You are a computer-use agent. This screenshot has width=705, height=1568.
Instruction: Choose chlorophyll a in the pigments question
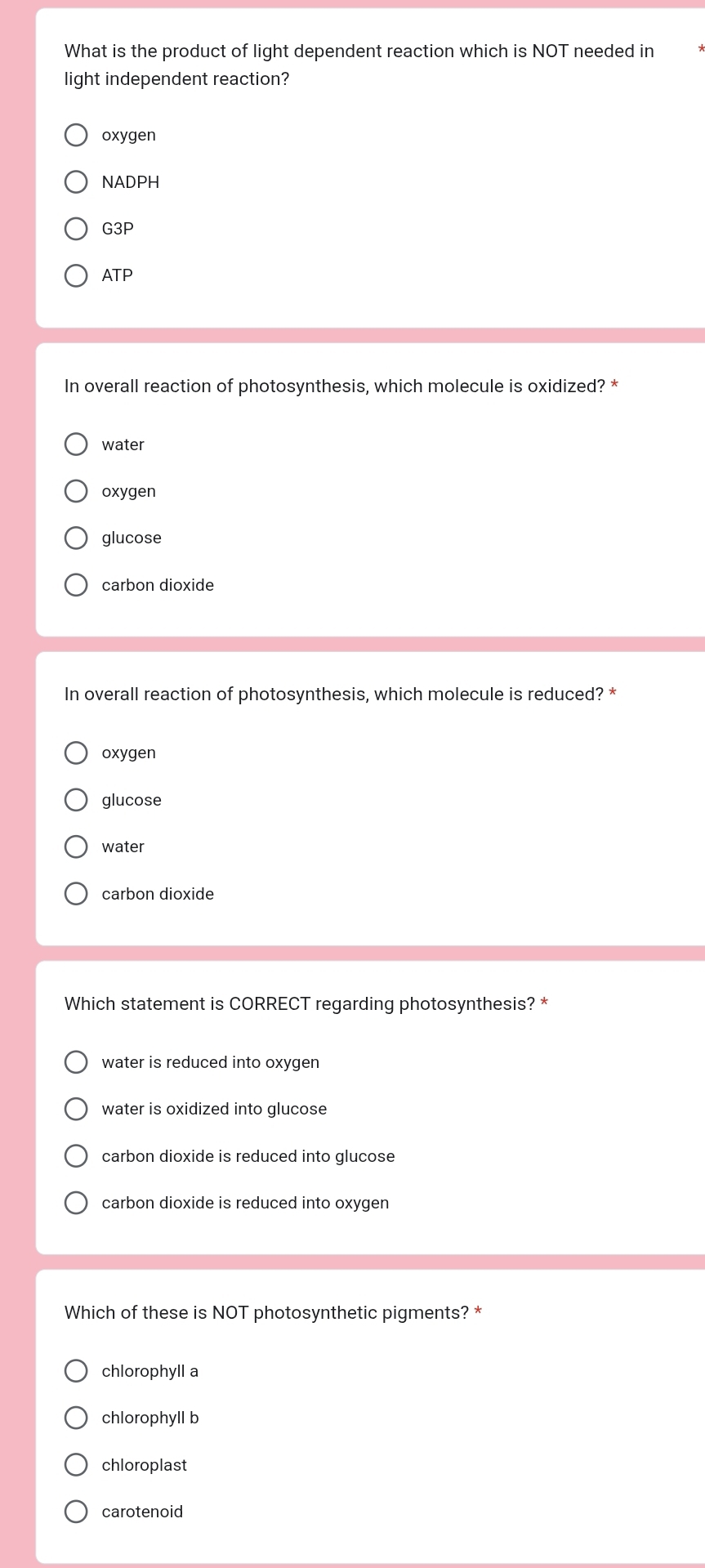76,1370
